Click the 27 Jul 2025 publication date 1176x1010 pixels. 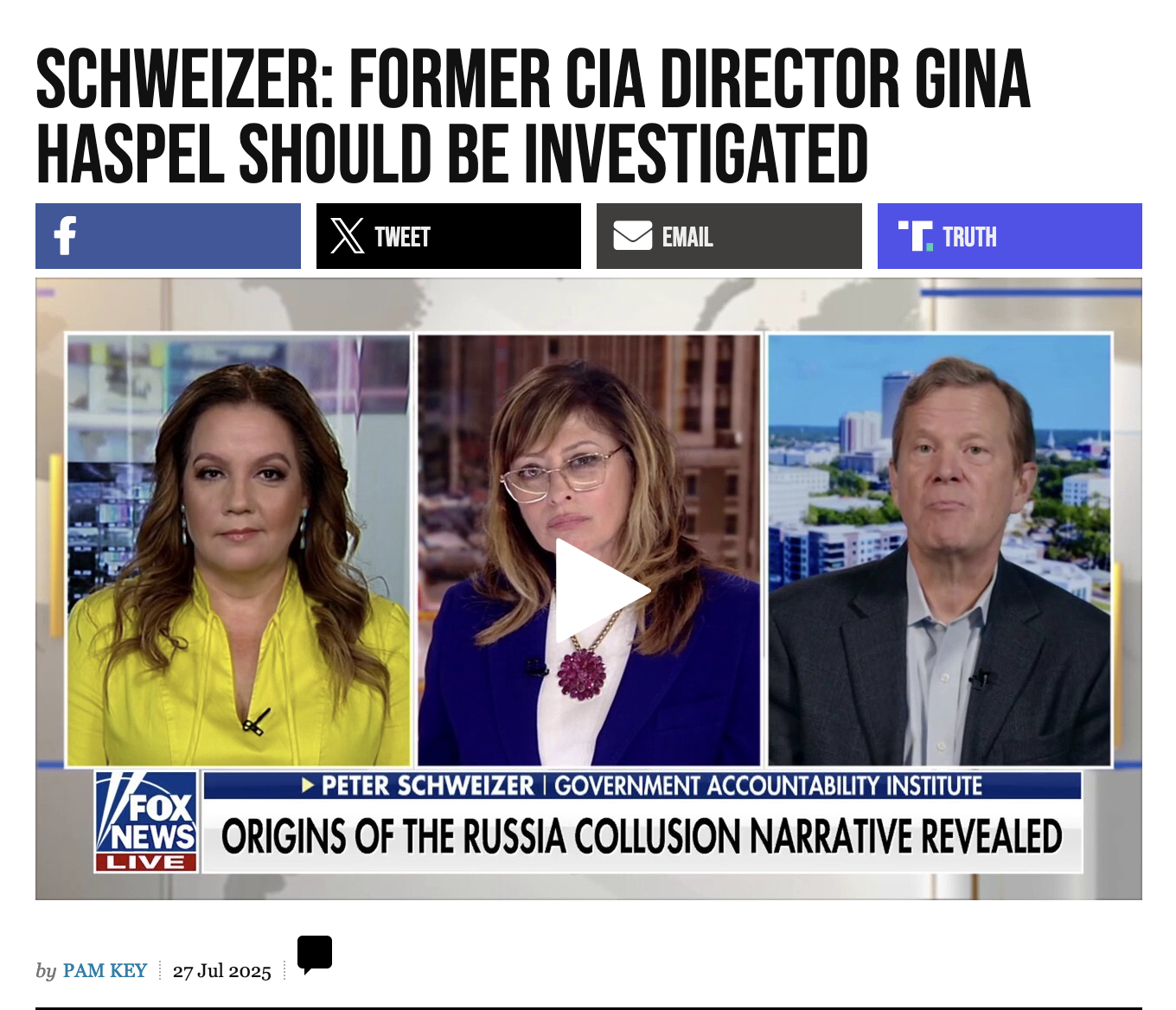[x=222, y=971]
